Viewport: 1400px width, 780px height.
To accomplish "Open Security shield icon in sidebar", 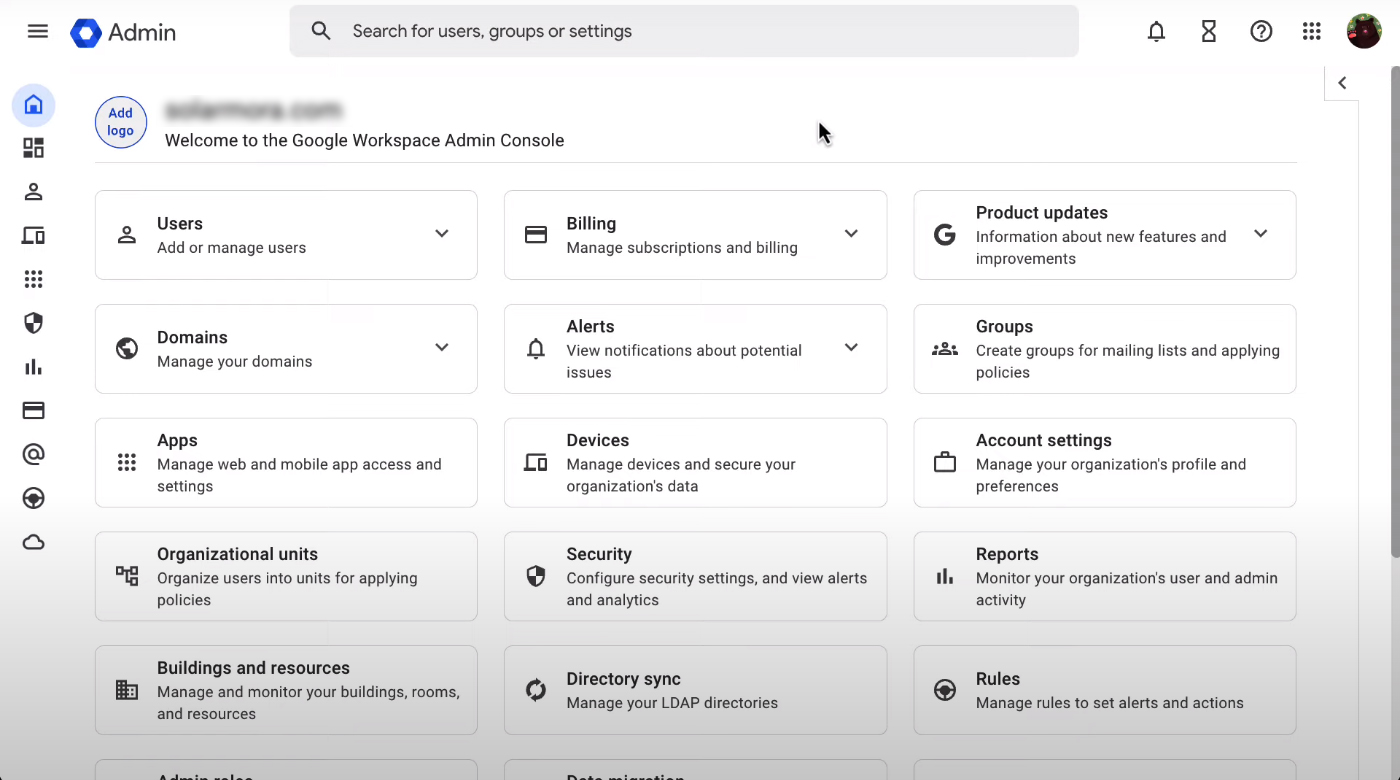I will 34,323.
